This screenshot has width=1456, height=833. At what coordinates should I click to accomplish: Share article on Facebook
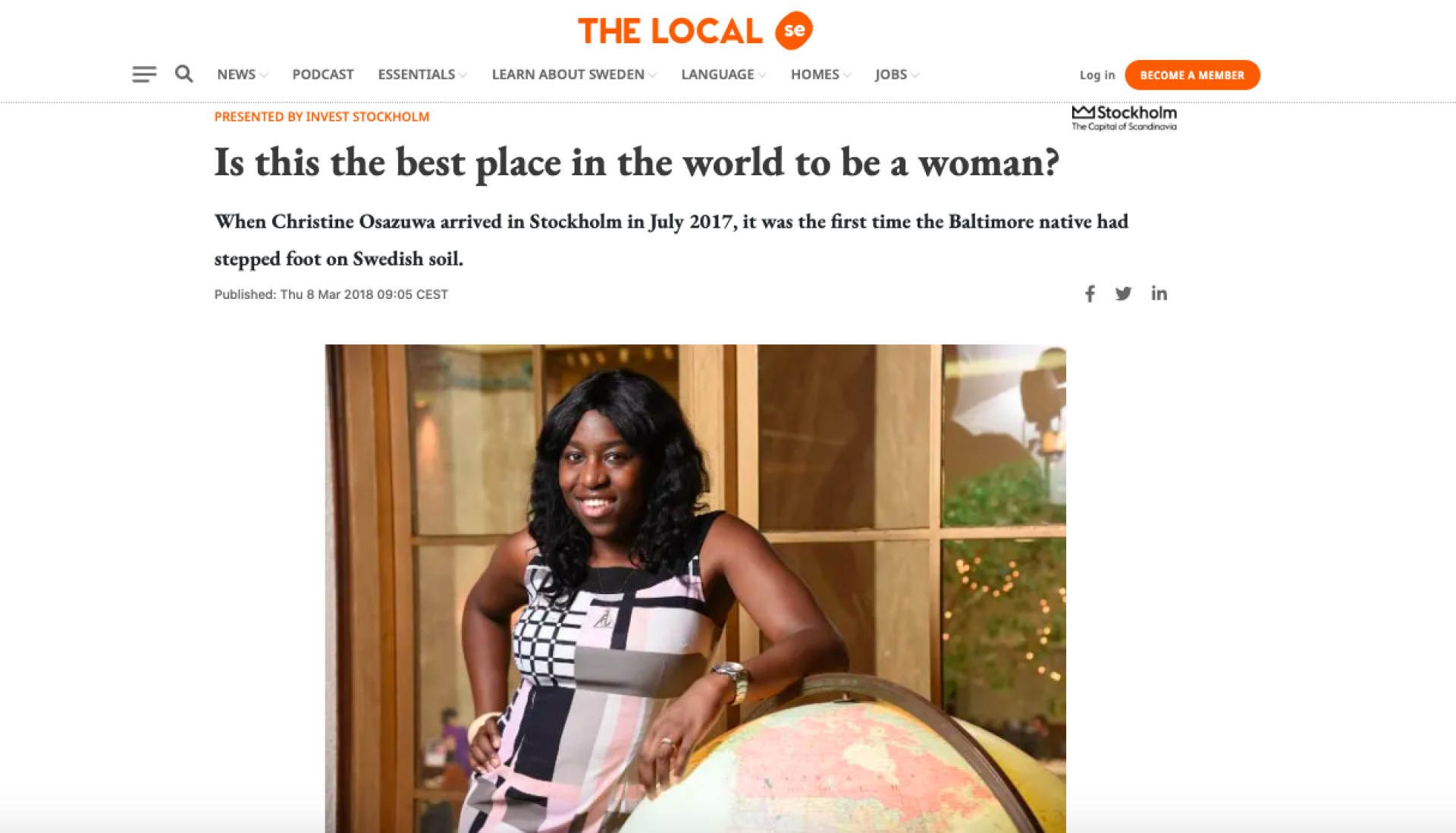pyautogui.click(x=1090, y=294)
